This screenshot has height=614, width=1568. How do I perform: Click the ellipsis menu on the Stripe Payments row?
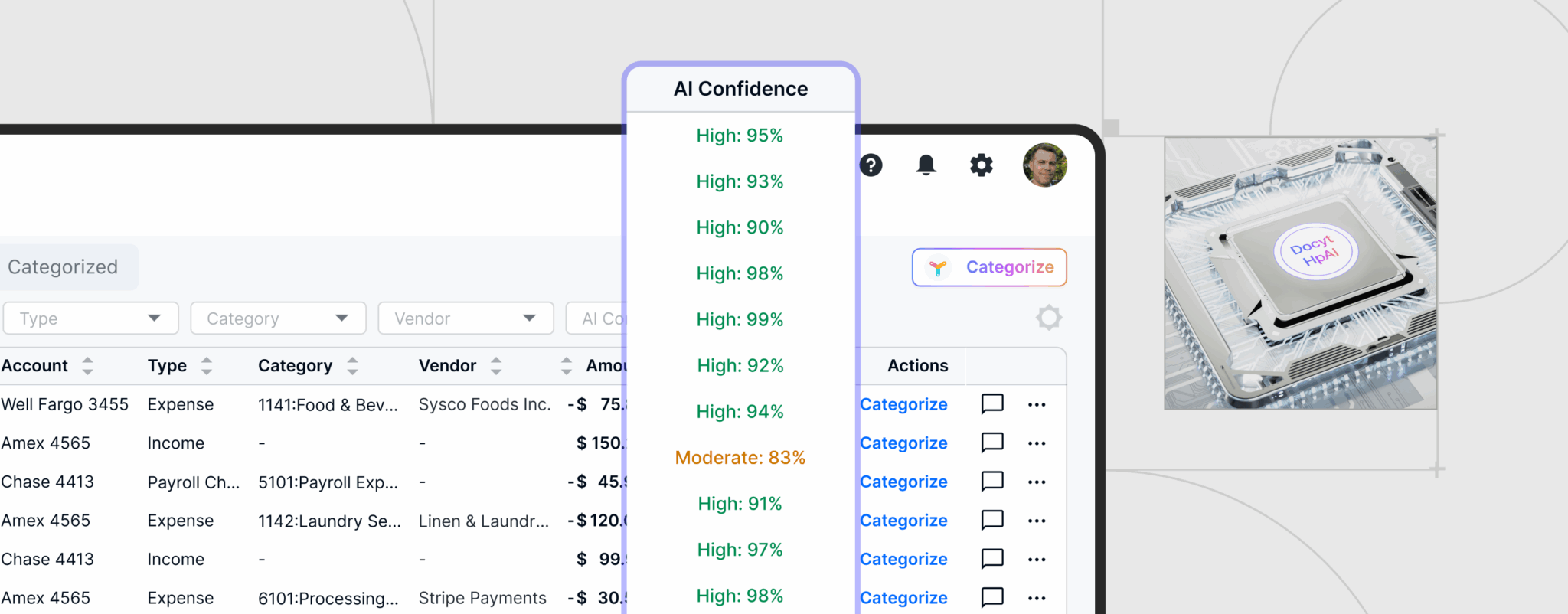point(1037,597)
